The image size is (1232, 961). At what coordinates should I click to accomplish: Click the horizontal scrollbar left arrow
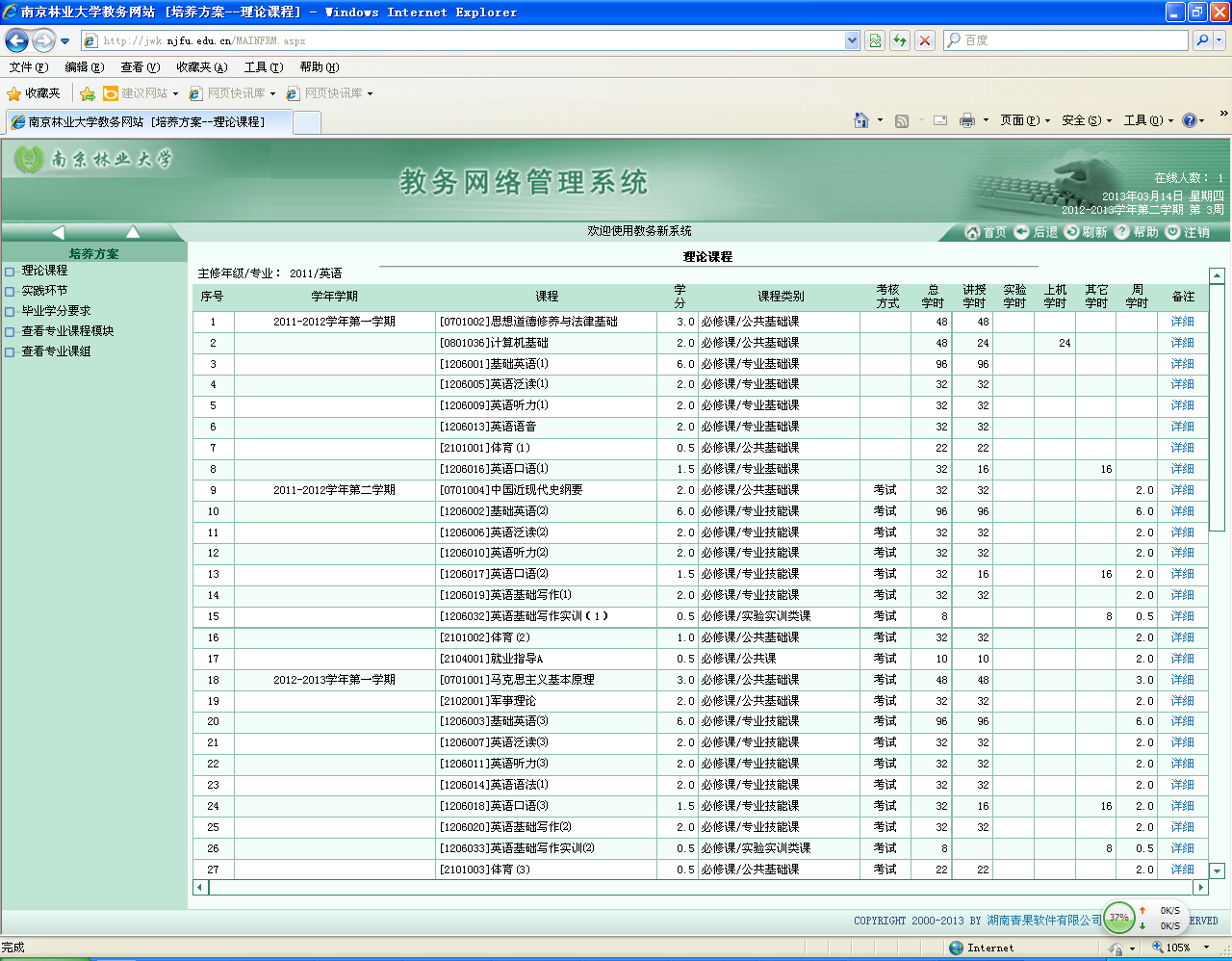coord(200,887)
